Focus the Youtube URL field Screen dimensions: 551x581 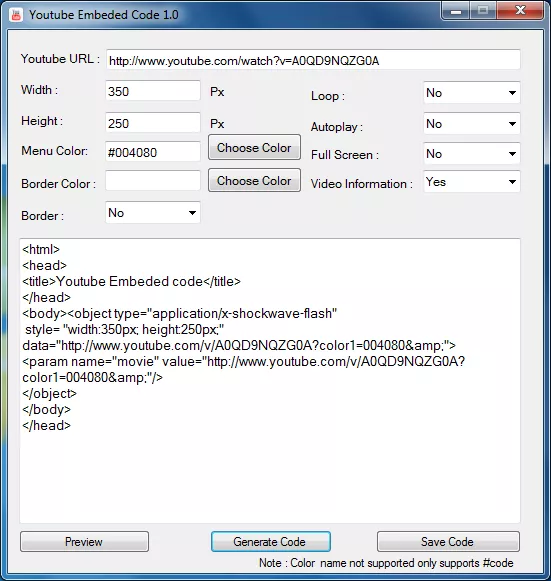pyautogui.click(x=313, y=60)
